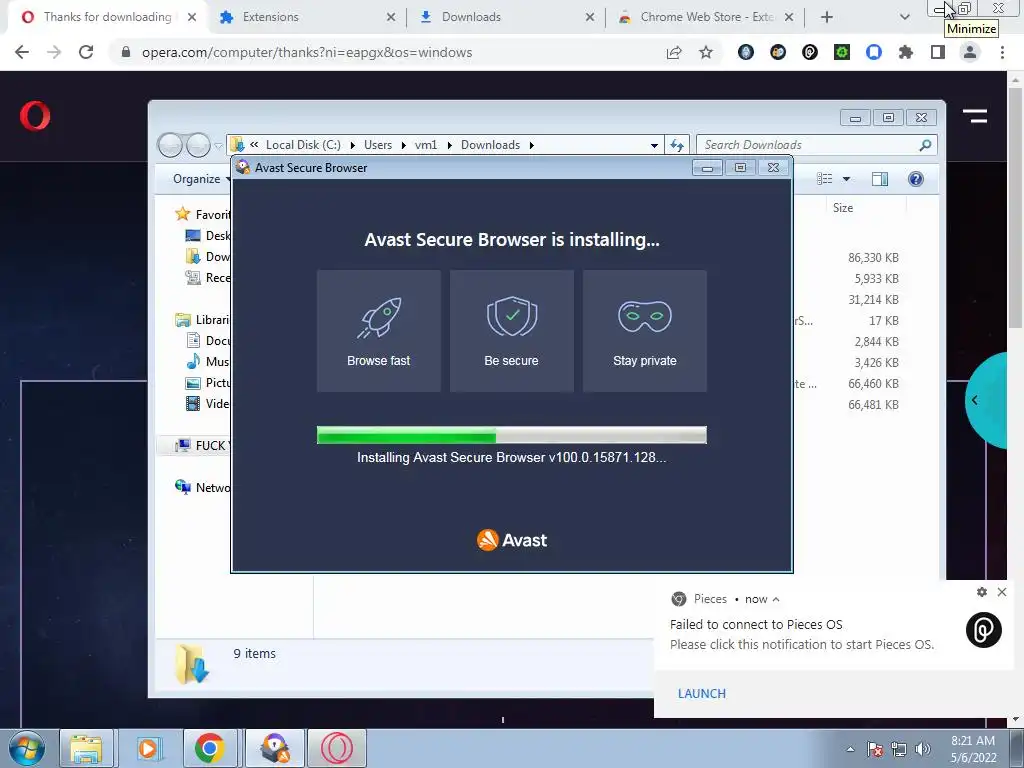
Task: Click the taskbar clock showing 8:21 AM
Action: tap(973, 749)
